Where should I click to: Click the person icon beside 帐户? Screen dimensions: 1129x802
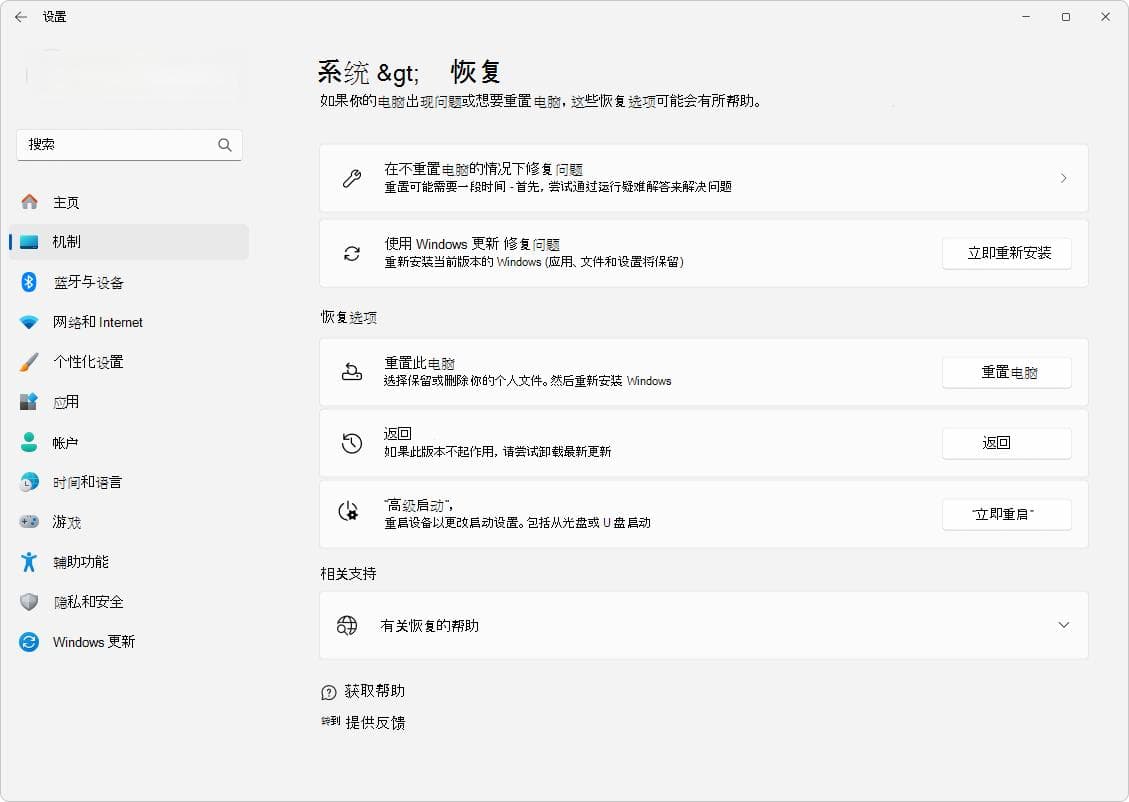tap(29, 442)
